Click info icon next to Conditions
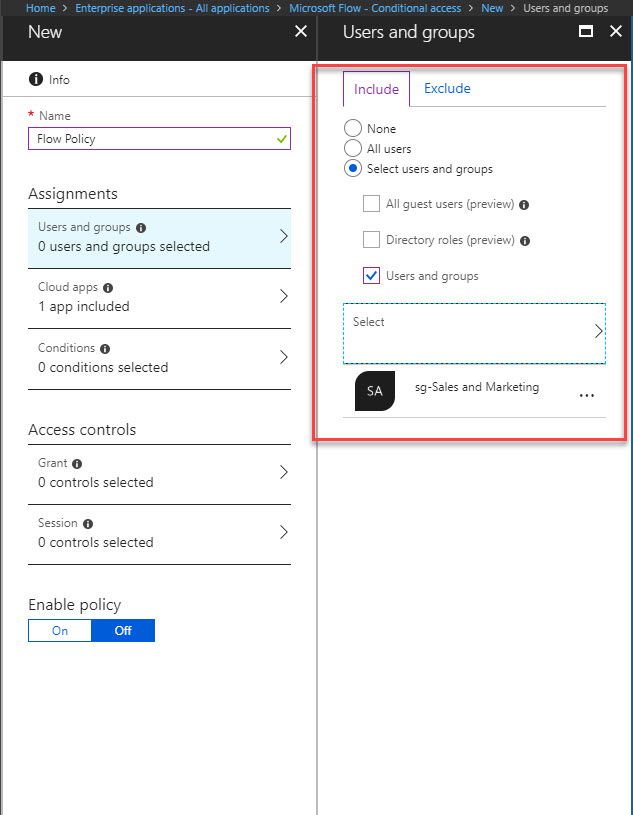Image resolution: width=633 pixels, height=815 pixels. 105,349
